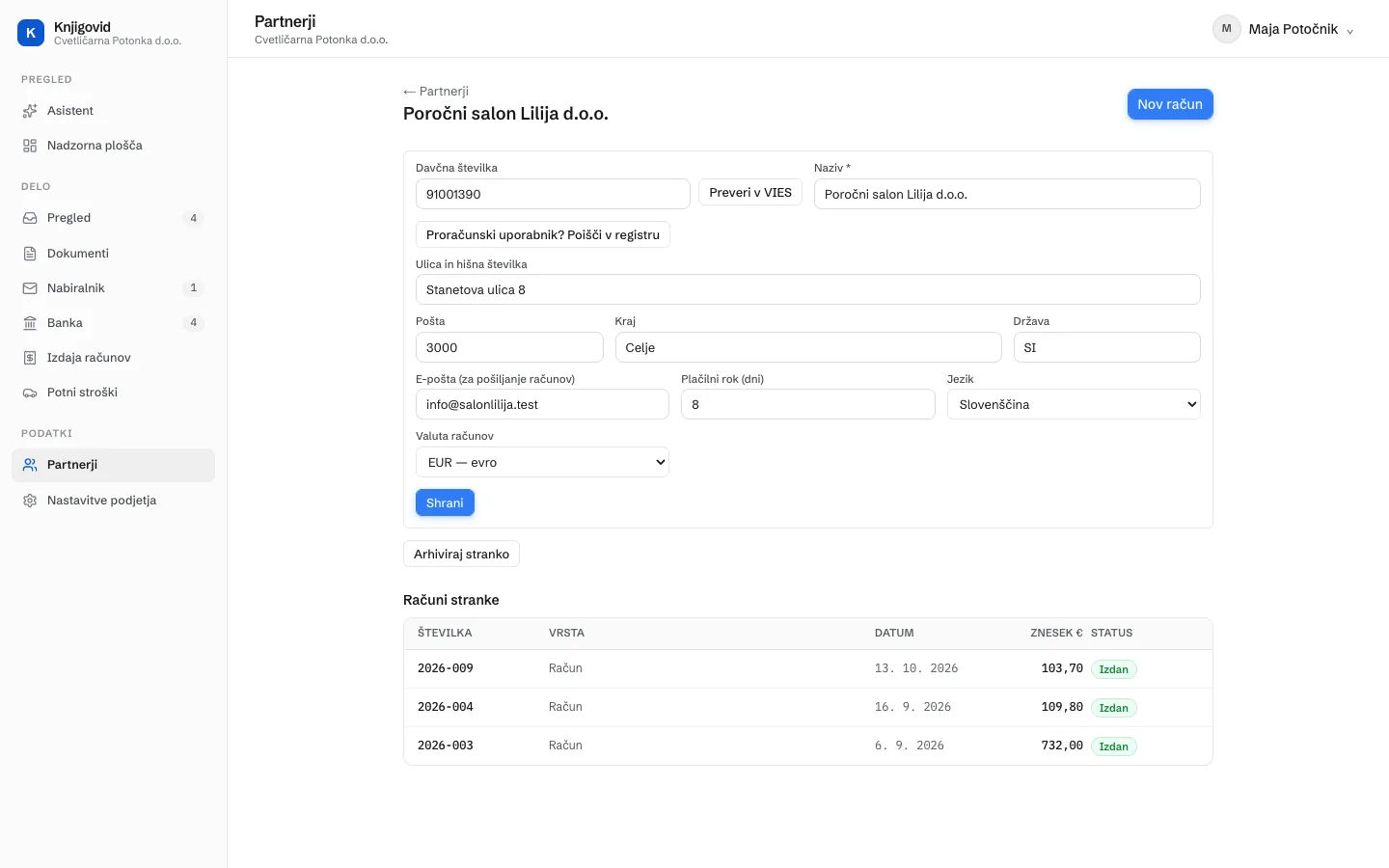Click the Izdan status of invoice 2026-009
Image resolution: width=1389 pixels, height=868 pixels.
click(x=1114, y=669)
